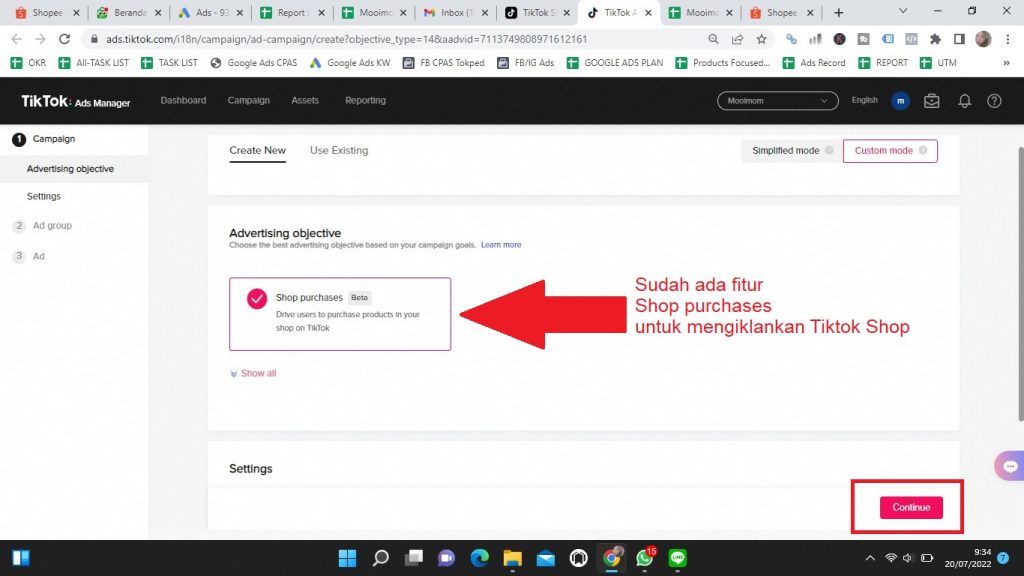Open the chat support bubble icon
Viewport: 1024px width, 576px height.
[1009, 467]
